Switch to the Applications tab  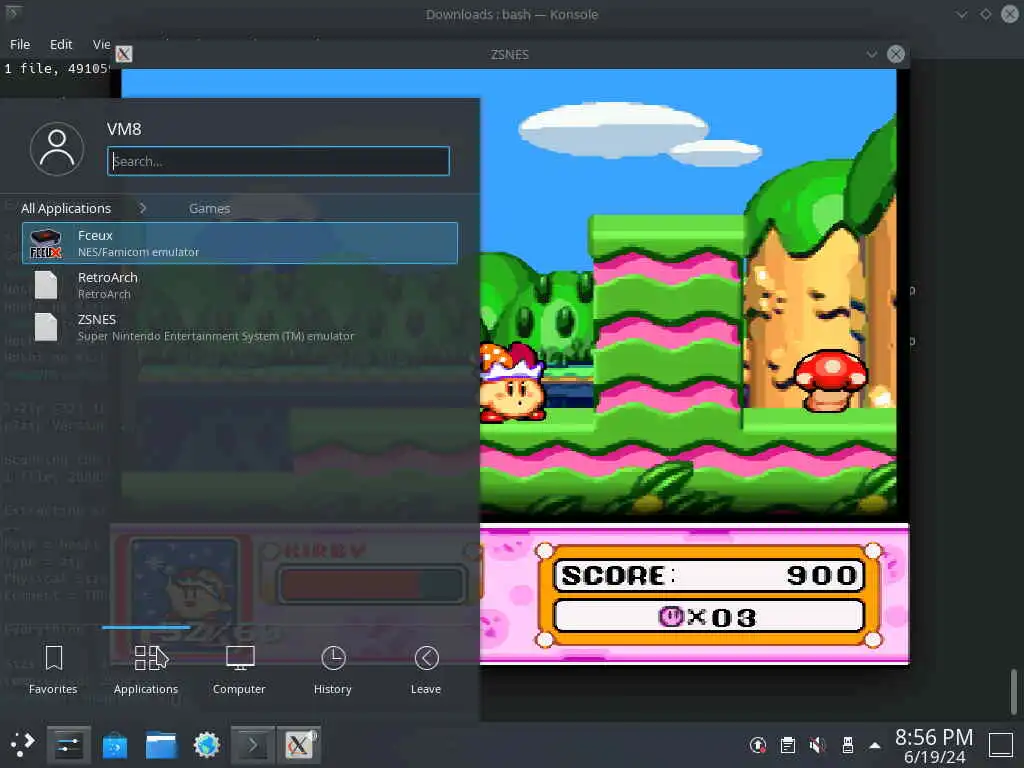(x=146, y=669)
